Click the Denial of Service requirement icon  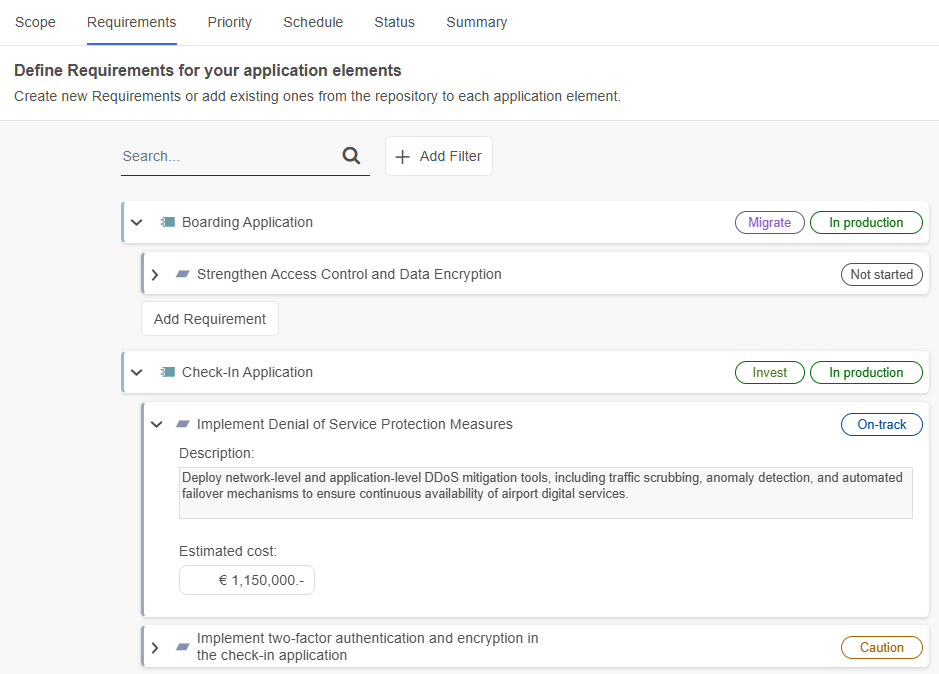(x=182, y=424)
